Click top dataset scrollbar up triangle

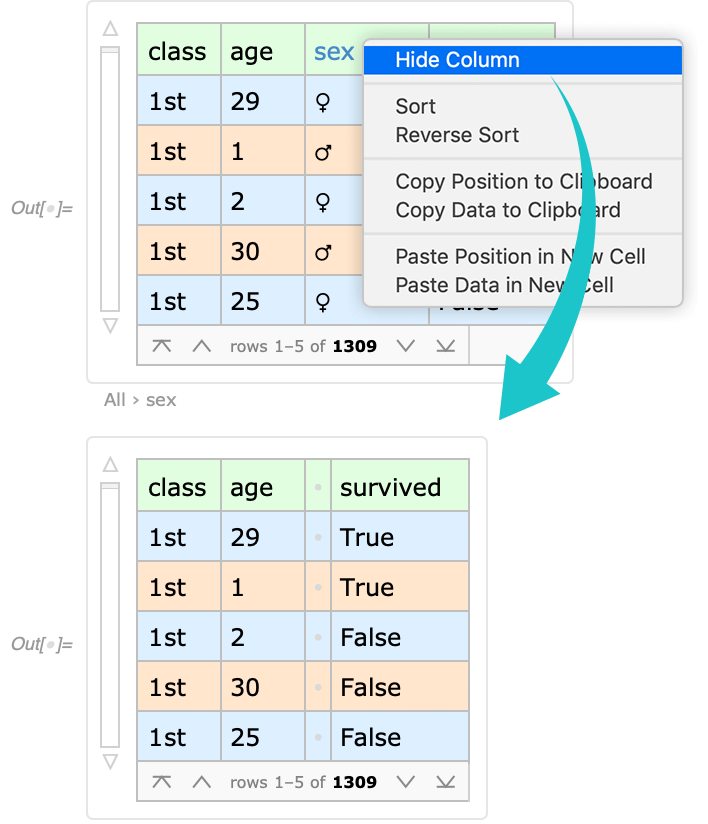pos(110,28)
